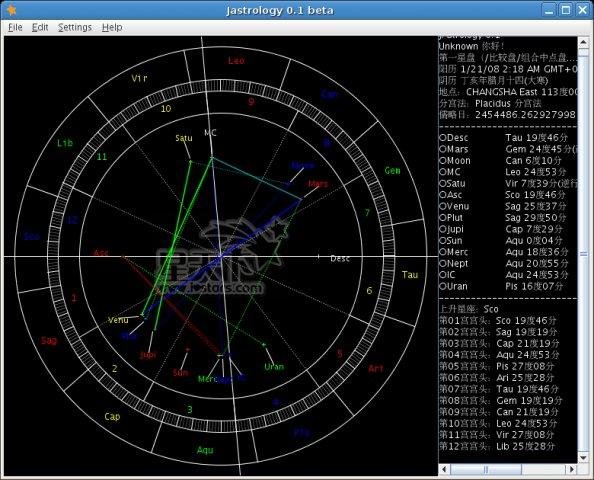Click the Cap sign label on zodiac ring
594x480 pixels.
click(112, 417)
